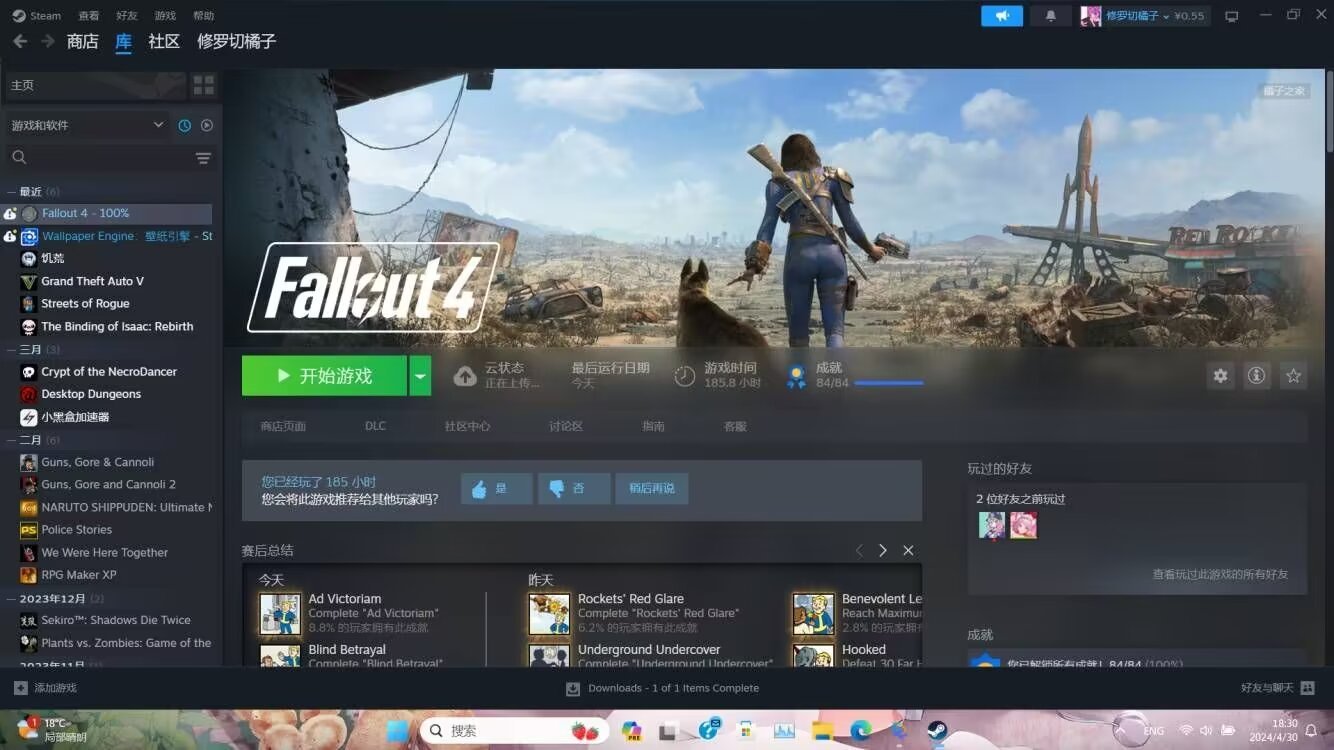Click the first friend avatar
Viewport: 1334px width, 750px height.
click(x=991, y=525)
